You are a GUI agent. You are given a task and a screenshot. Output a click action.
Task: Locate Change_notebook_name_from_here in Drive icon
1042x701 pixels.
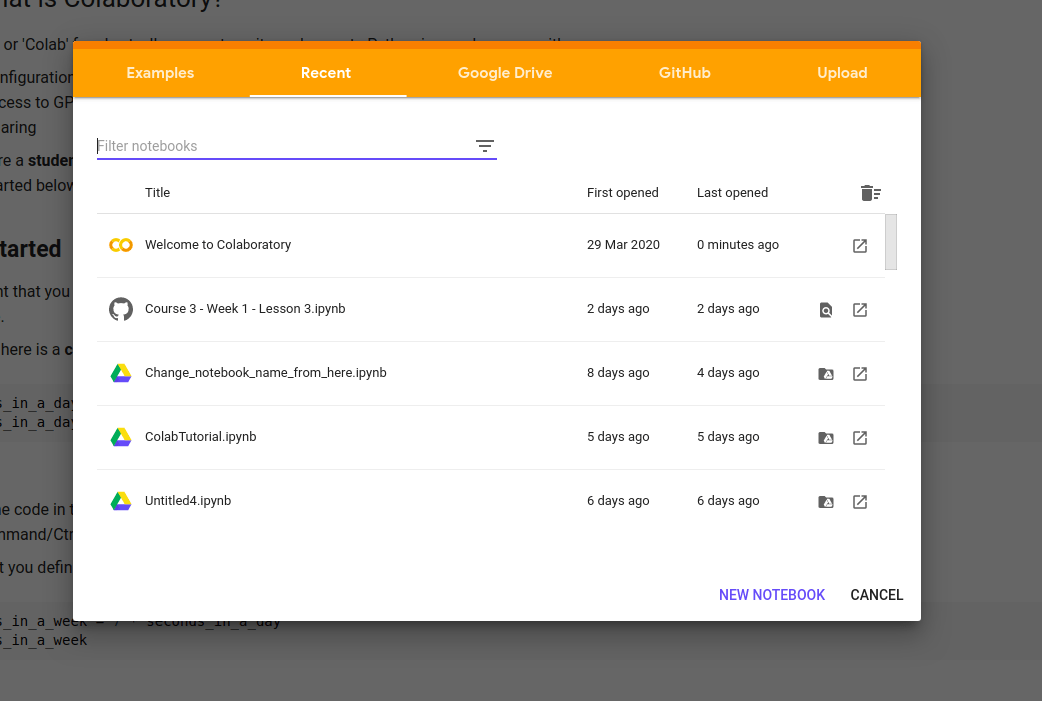[x=825, y=374]
